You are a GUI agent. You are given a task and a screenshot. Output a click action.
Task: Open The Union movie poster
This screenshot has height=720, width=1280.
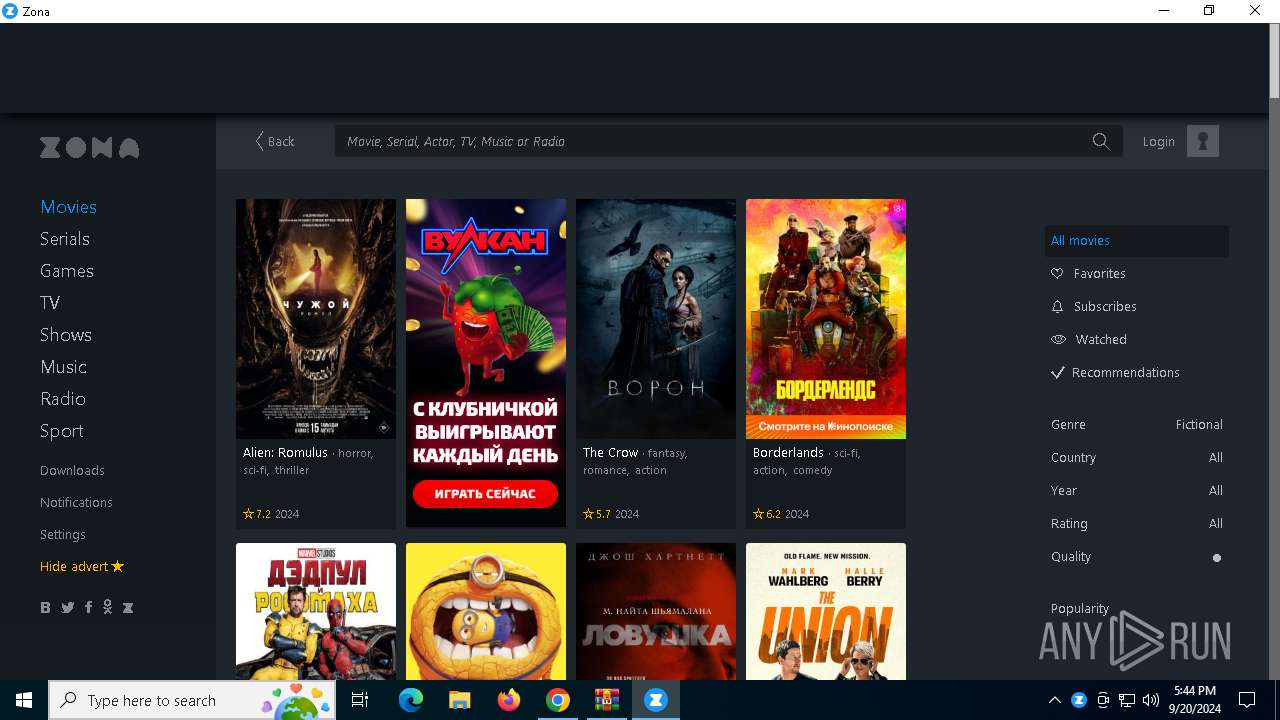coord(826,612)
